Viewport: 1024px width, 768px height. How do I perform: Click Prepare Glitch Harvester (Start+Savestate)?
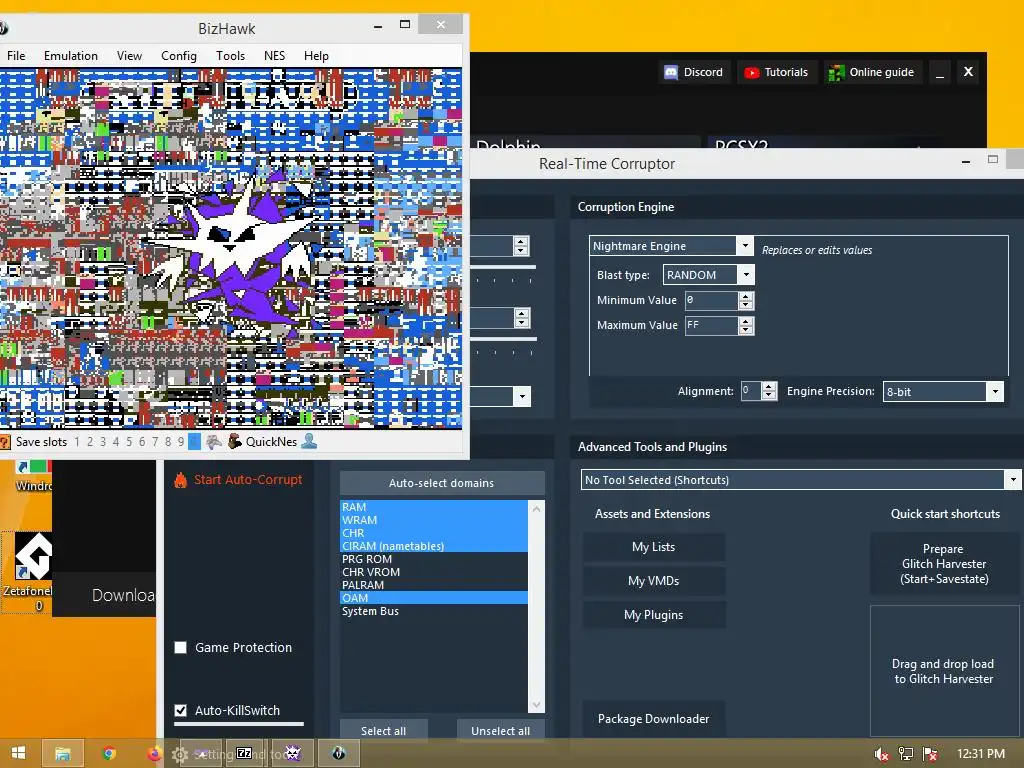tap(944, 564)
